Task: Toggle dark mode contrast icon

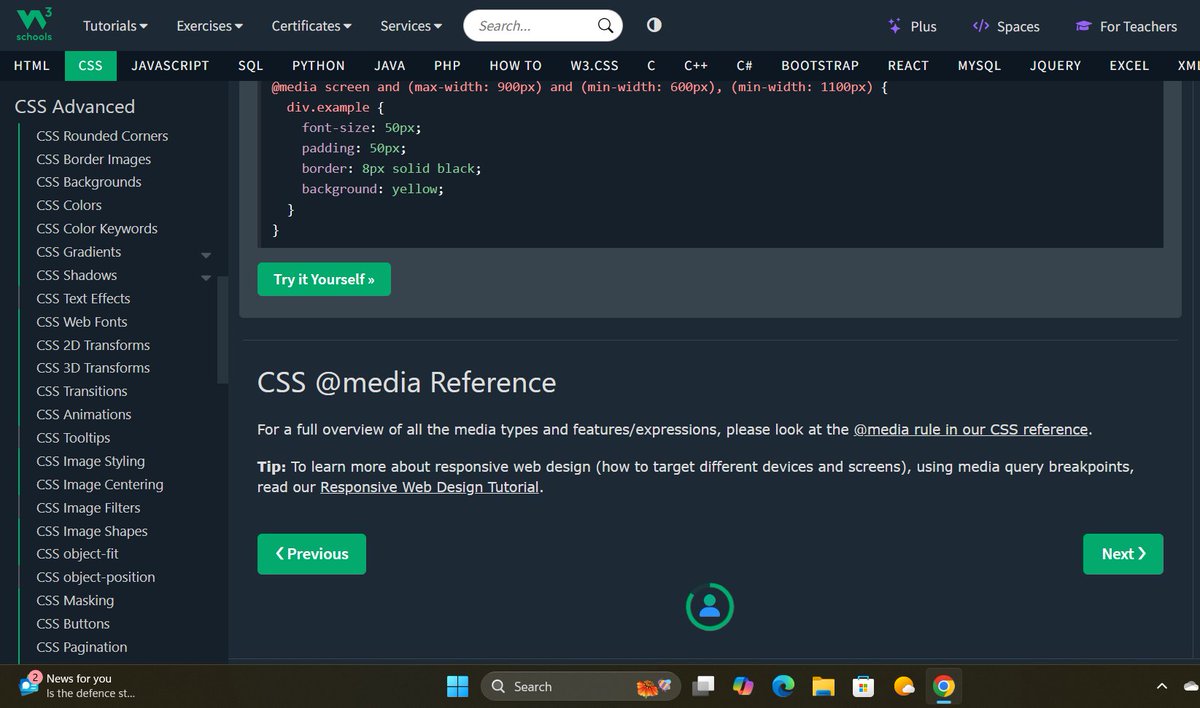Action: 654,25
